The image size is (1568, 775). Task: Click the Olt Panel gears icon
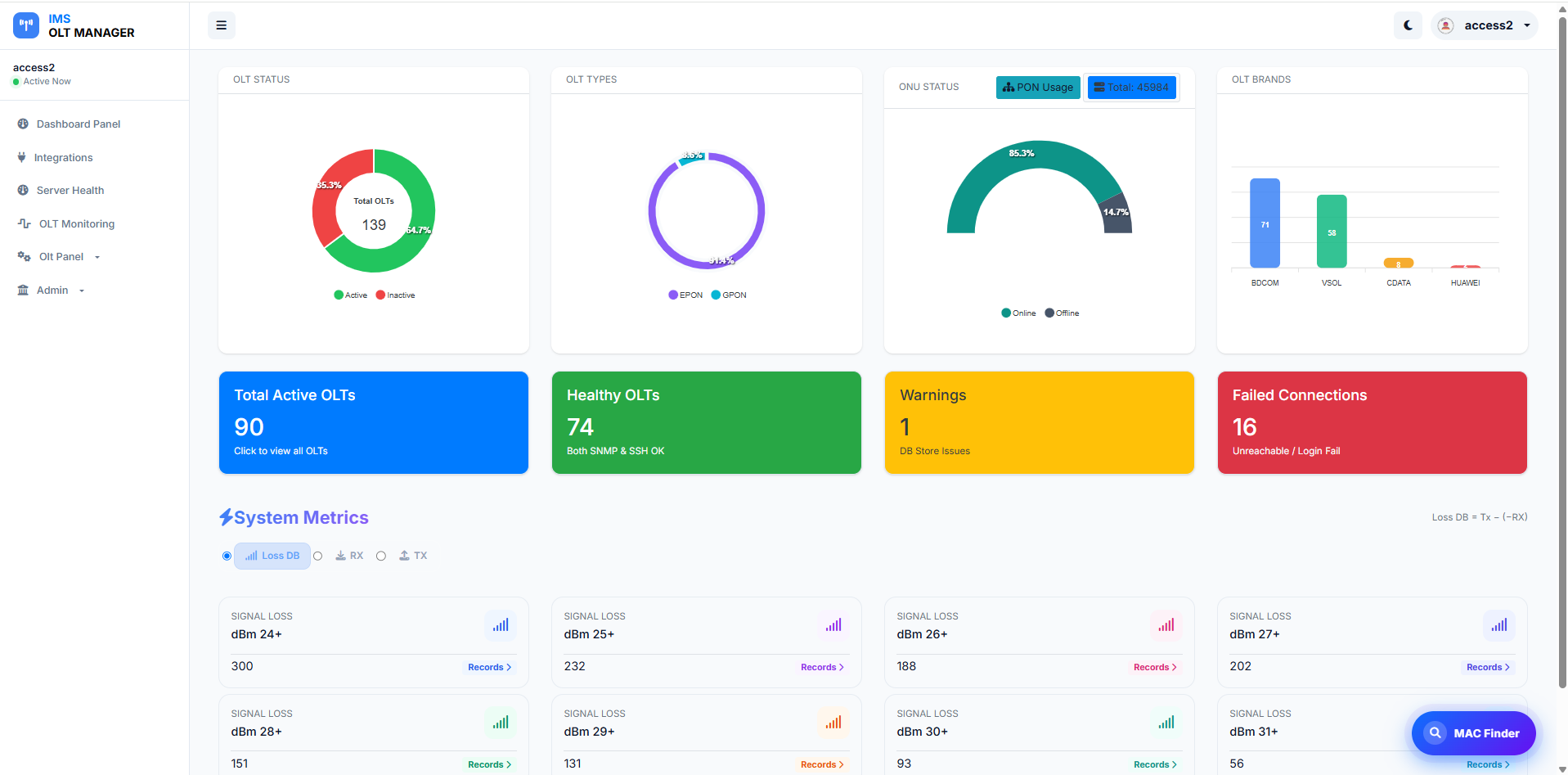(25, 256)
